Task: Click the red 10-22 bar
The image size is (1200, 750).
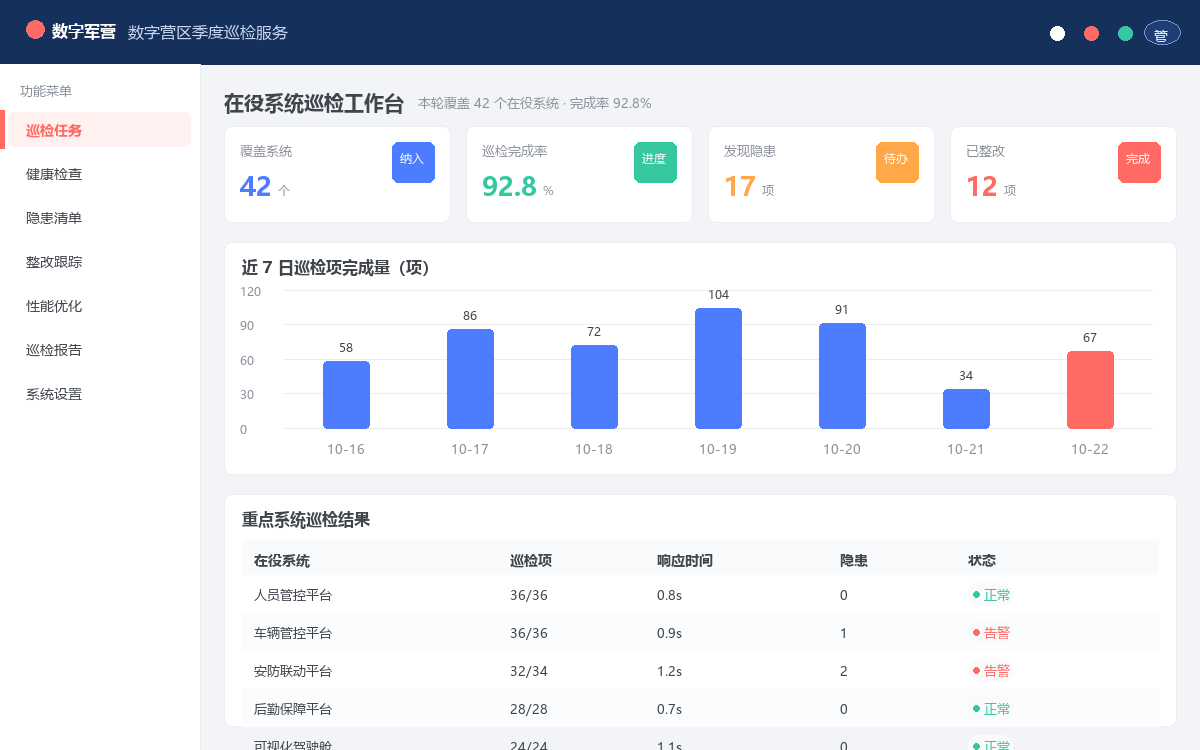Action: [x=1090, y=390]
